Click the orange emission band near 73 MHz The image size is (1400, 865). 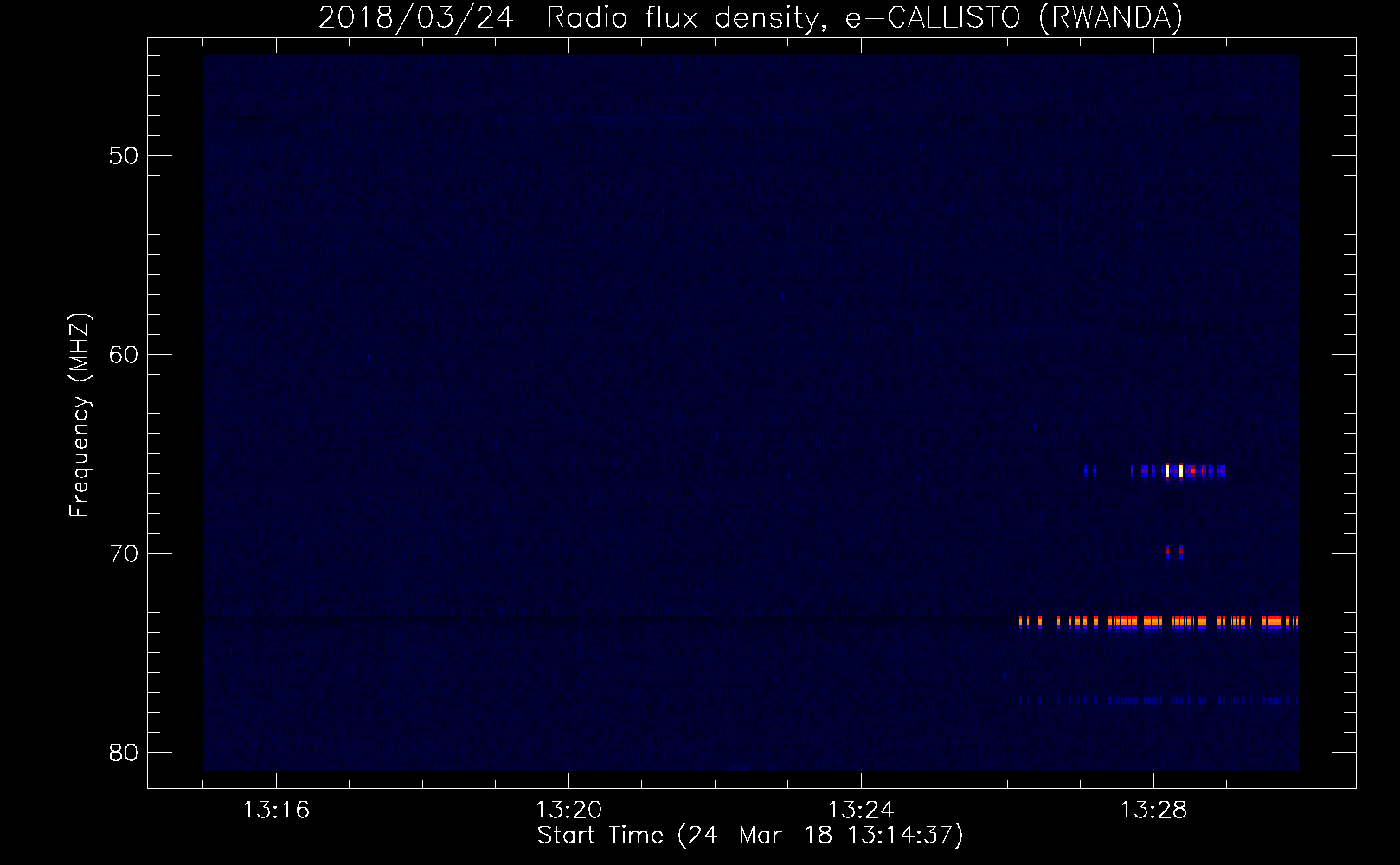pyautogui.click(x=1159, y=621)
